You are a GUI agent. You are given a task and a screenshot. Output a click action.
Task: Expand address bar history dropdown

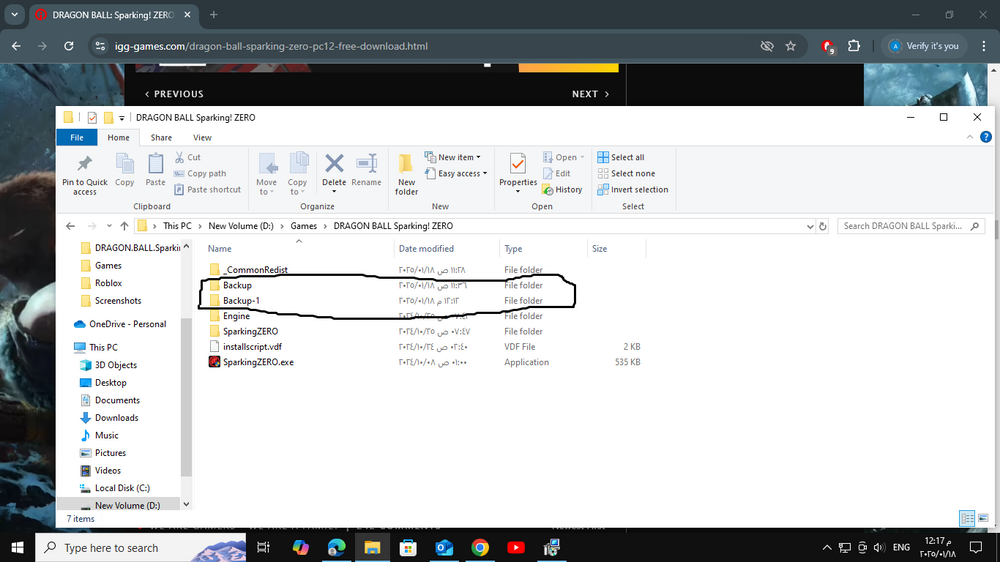(x=810, y=226)
